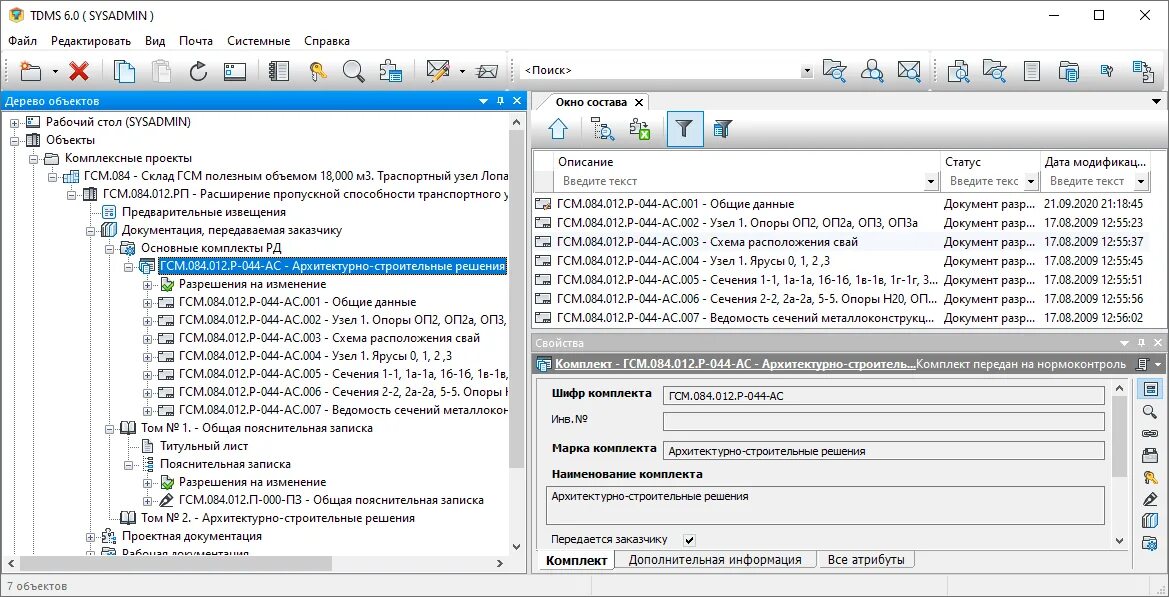Click the mail search icon in toolbar

(909, 71)
